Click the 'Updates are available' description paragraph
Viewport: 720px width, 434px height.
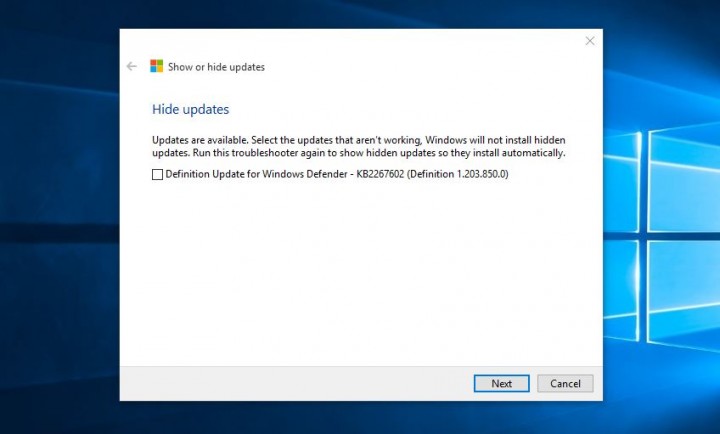click(359, 146)
